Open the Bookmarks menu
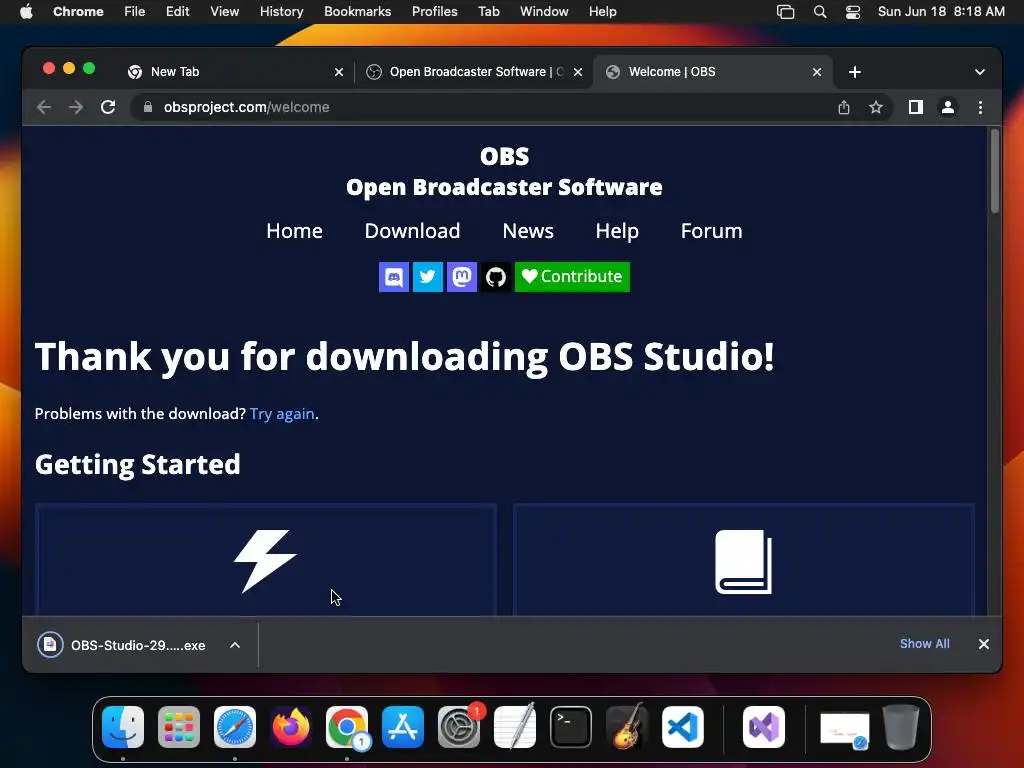The height and width of the screenshot is (768, 1024). (x=357, y=12)
